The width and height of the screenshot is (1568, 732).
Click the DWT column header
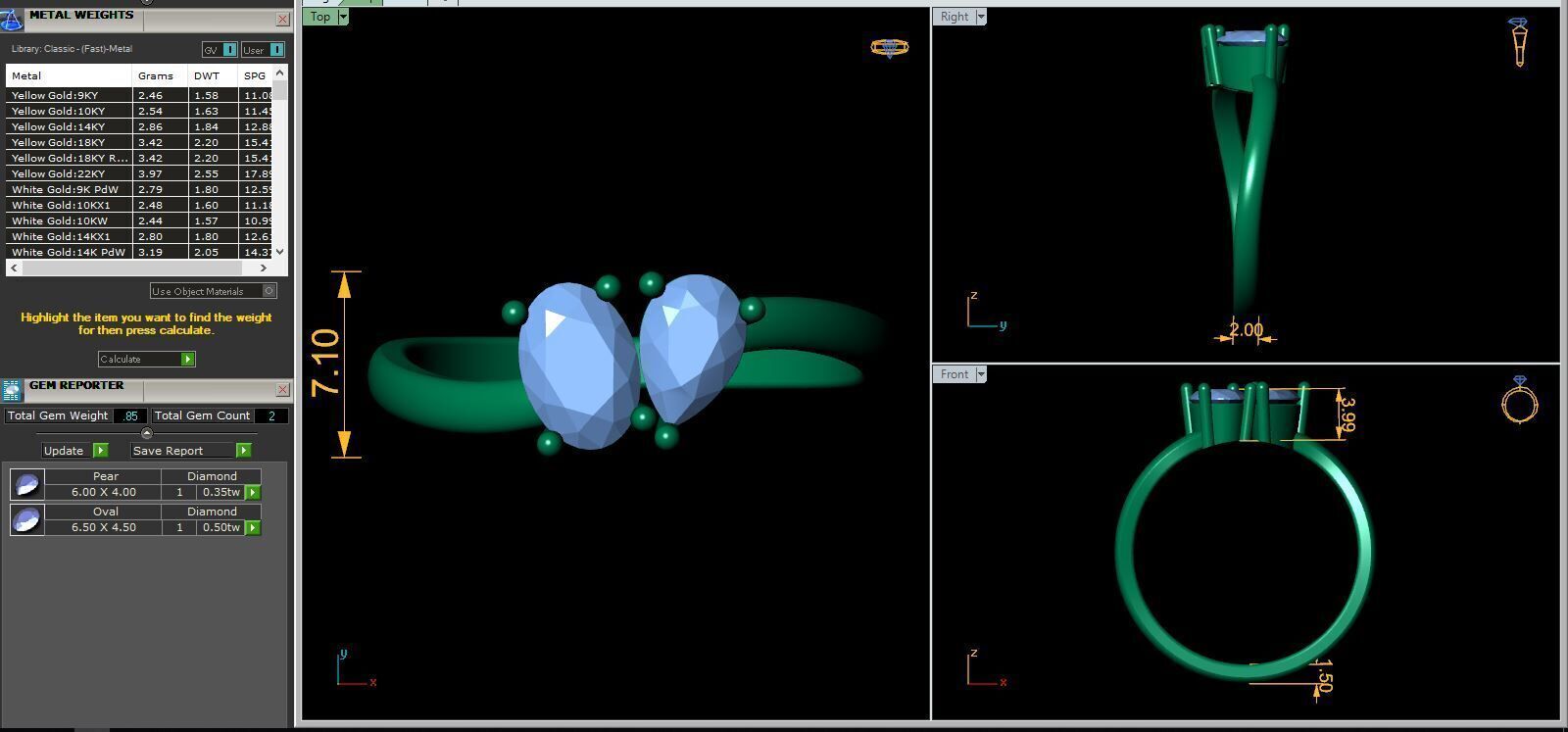coord(213,75)
